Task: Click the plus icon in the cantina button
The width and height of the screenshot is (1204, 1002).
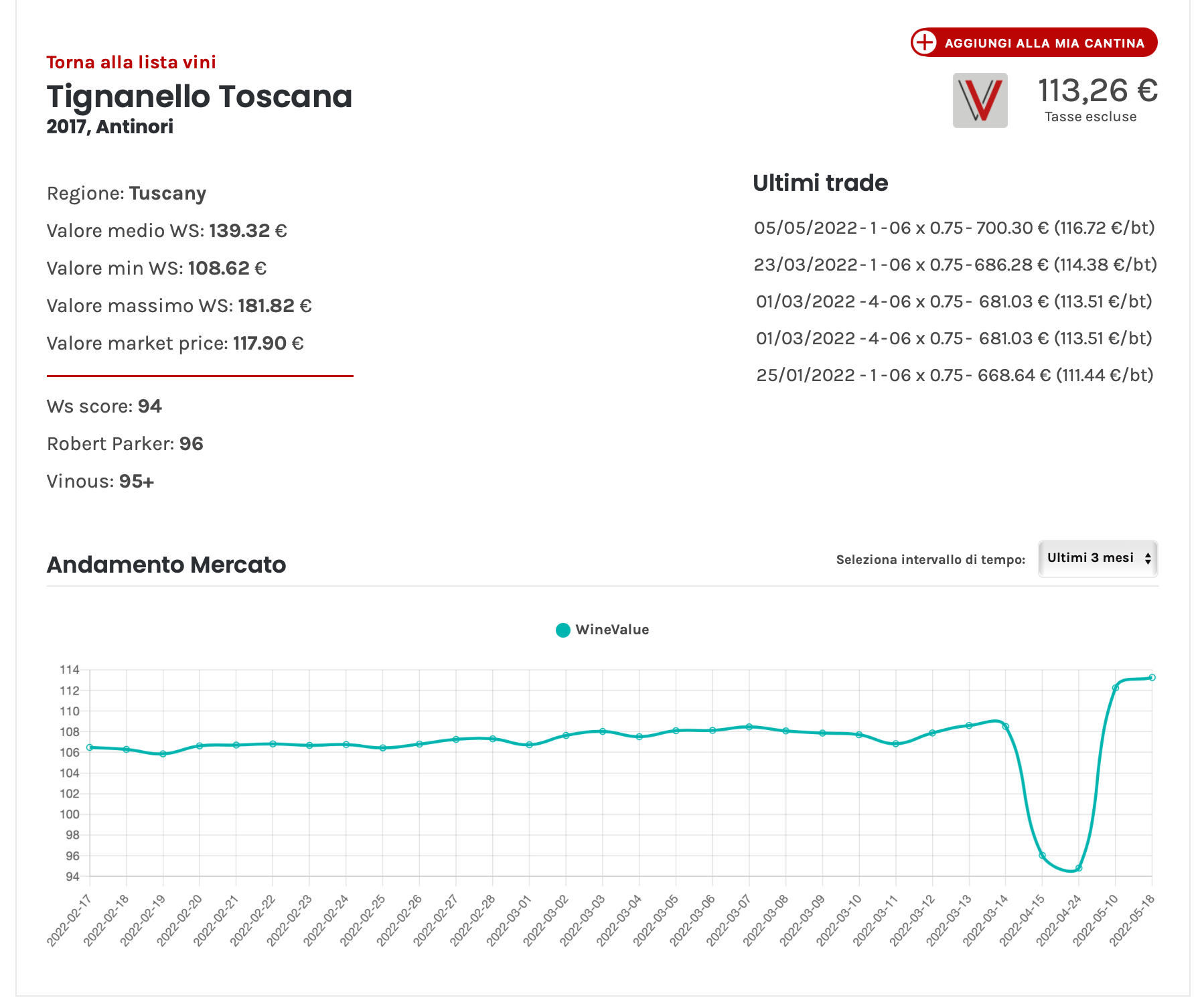Action: coord(925,42)
